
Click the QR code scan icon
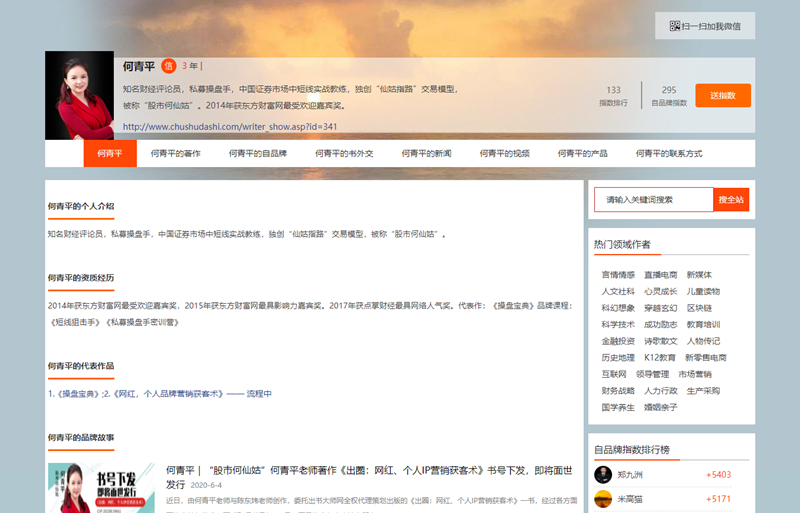tap(675, 26)
